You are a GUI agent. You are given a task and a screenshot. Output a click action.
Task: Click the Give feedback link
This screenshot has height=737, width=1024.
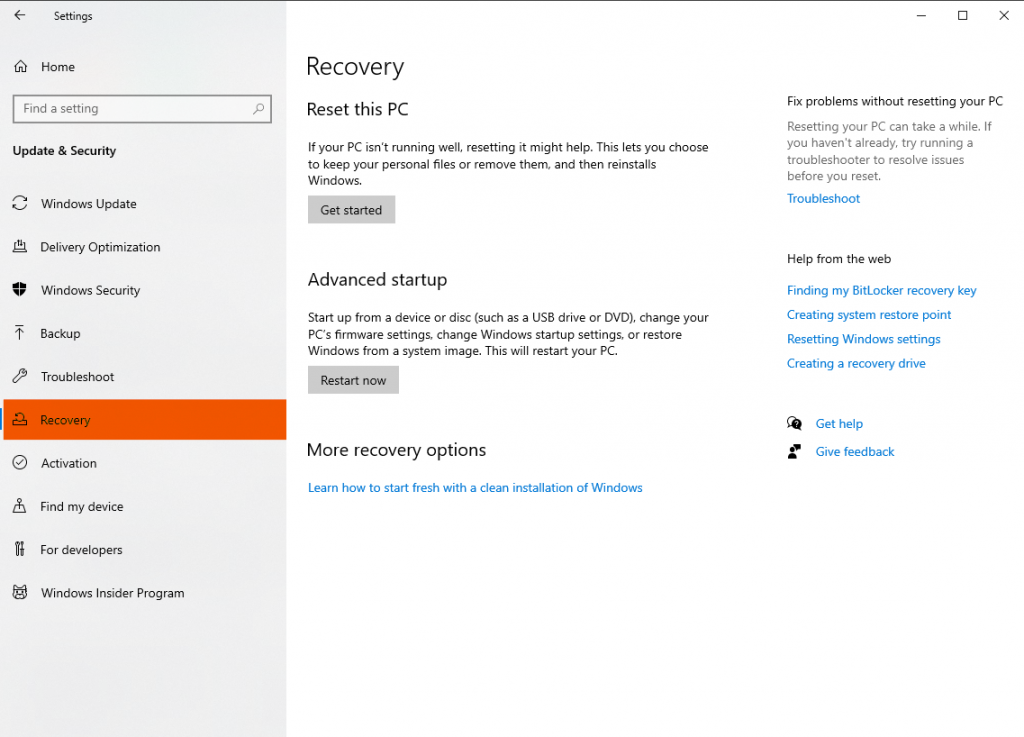(854, 452)
